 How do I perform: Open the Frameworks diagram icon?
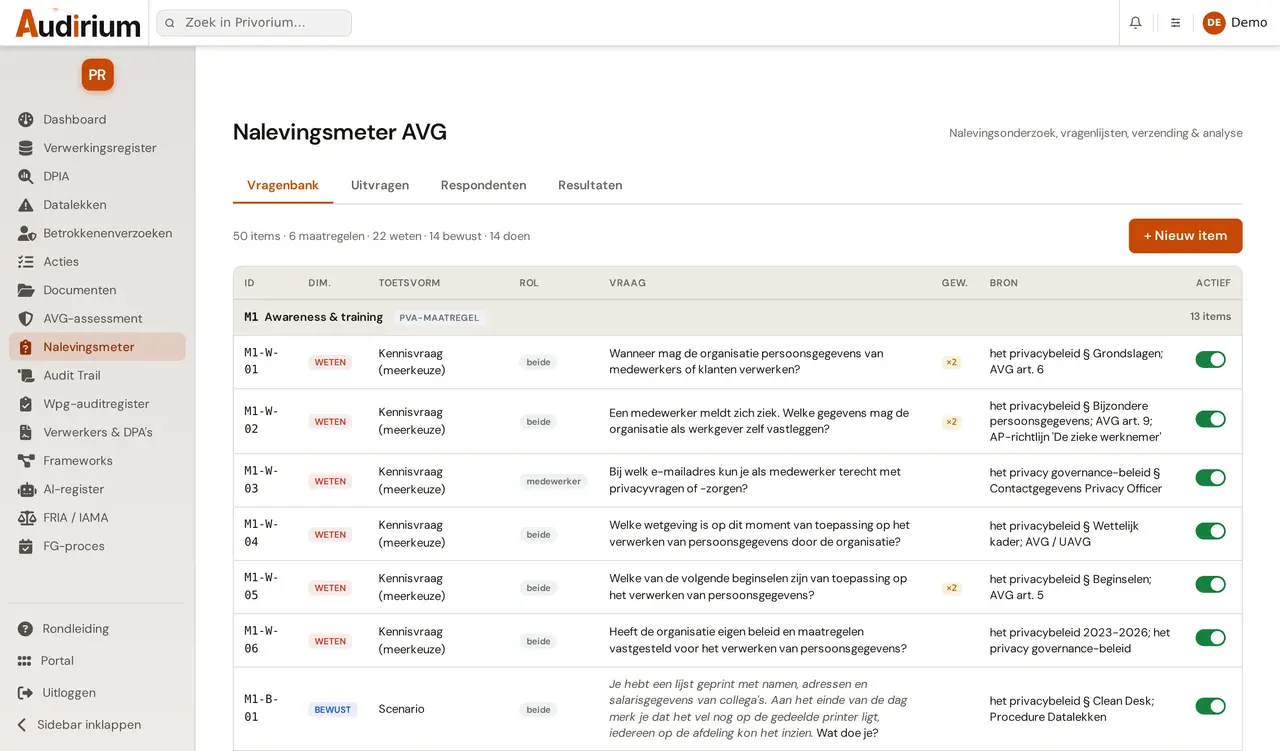pos(26,461)
